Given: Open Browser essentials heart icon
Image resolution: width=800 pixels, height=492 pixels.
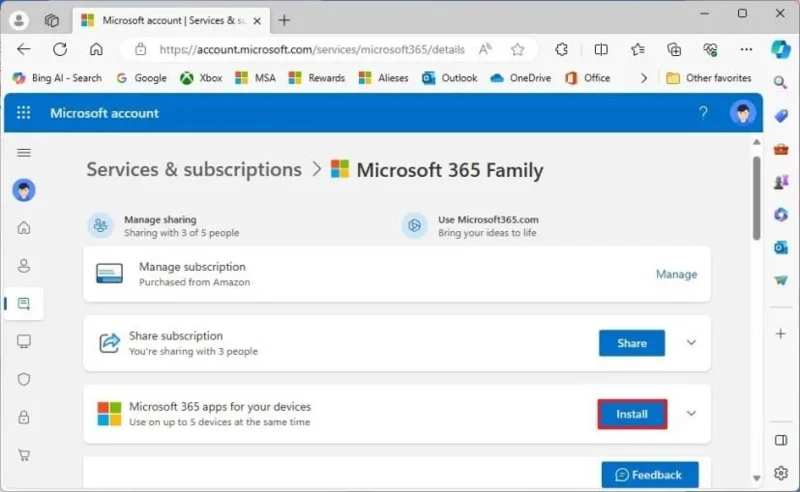Looking at the screenshot, I should (x=710, y=49).
